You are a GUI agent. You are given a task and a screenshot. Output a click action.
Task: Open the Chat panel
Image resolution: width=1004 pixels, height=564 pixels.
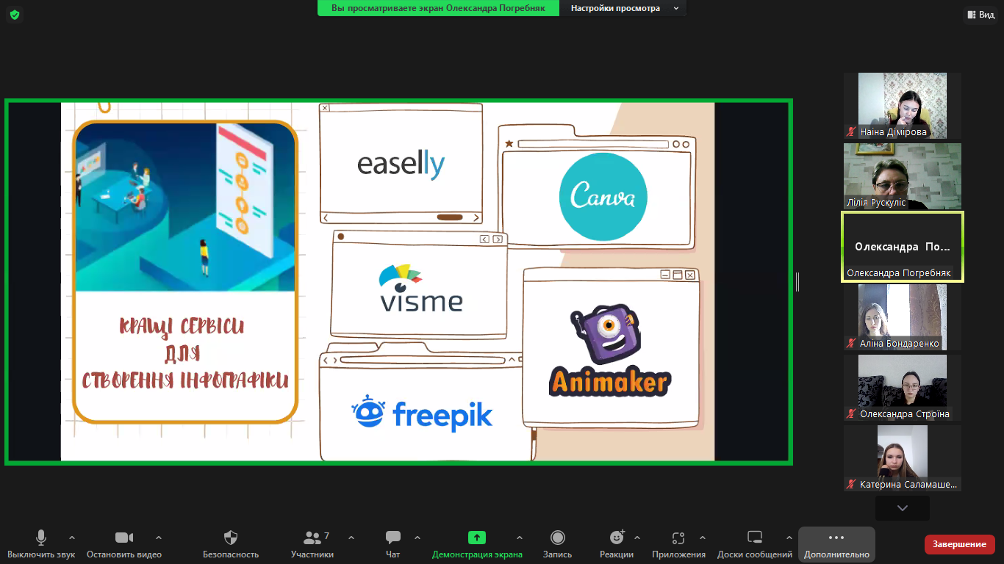(x=393, y=538)
